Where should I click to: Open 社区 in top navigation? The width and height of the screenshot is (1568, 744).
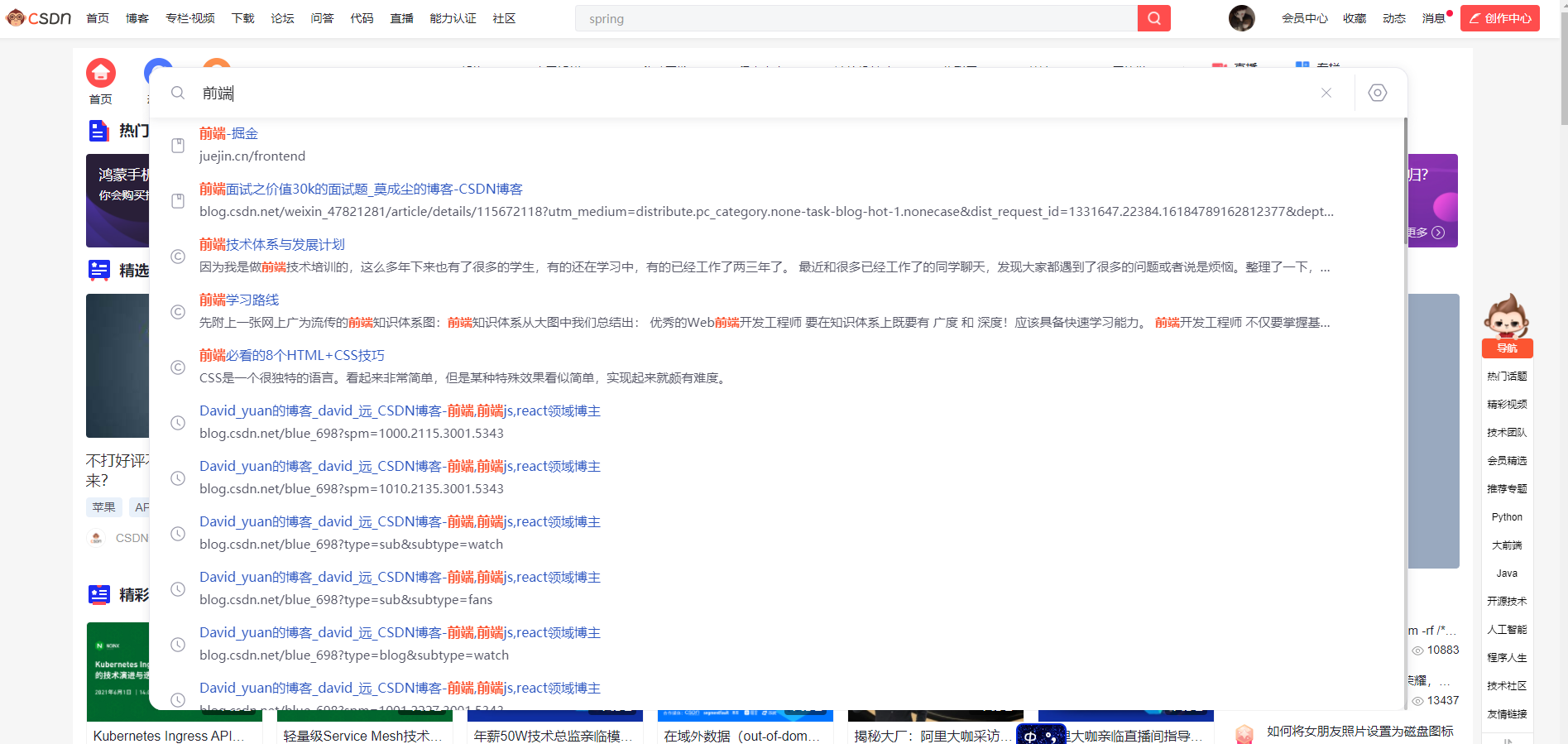tap(504, 18)
